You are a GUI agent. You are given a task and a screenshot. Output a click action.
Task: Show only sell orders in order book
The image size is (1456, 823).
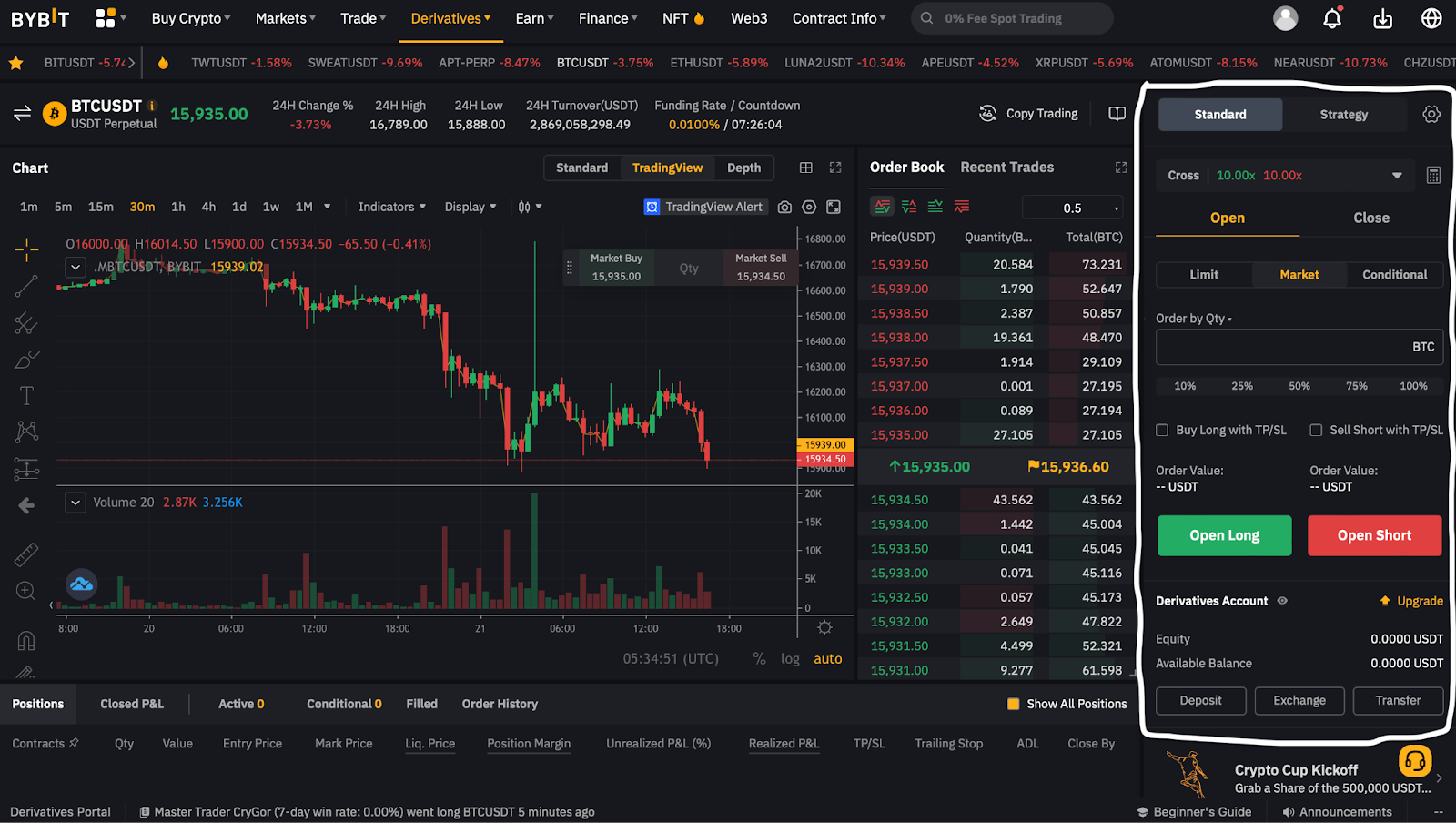coord(962,207)
